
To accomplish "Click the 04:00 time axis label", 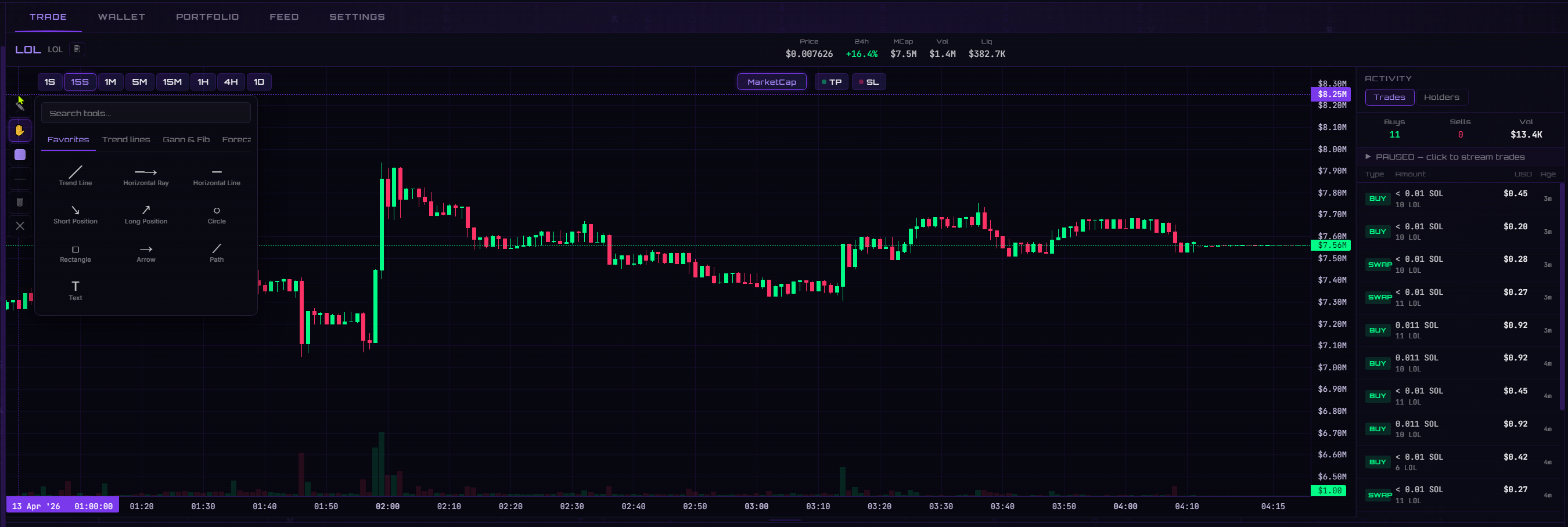I will 1125,506.
